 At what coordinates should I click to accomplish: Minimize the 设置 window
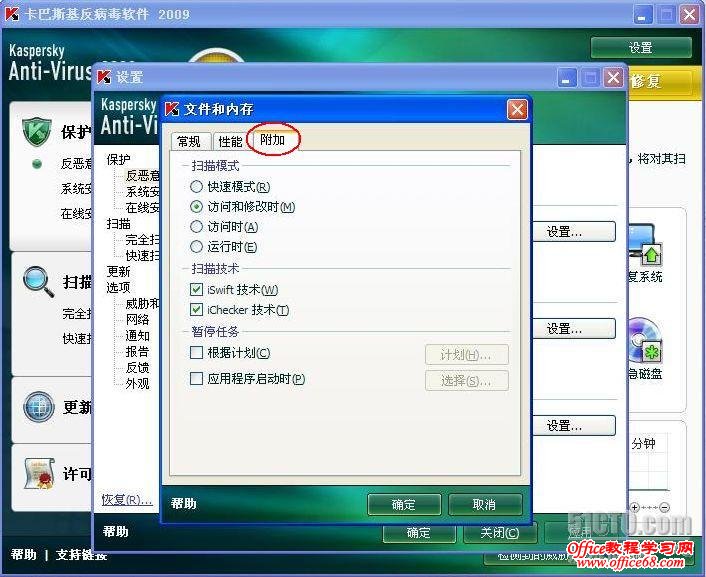click(566, 78)
